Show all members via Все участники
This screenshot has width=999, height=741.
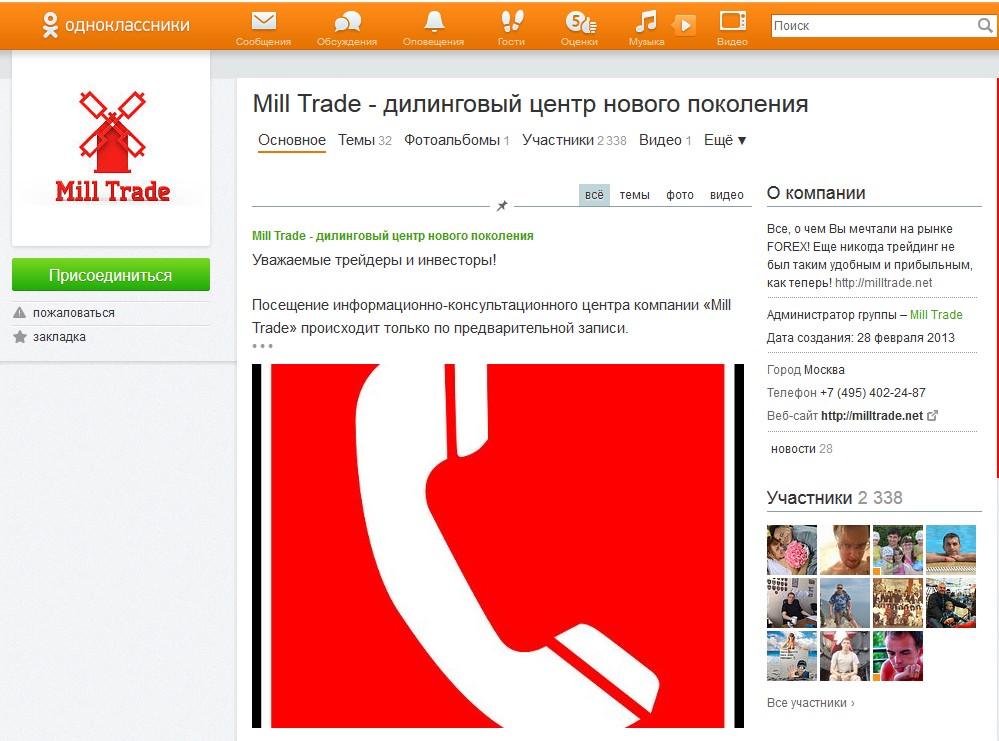[x=810, y=703]
